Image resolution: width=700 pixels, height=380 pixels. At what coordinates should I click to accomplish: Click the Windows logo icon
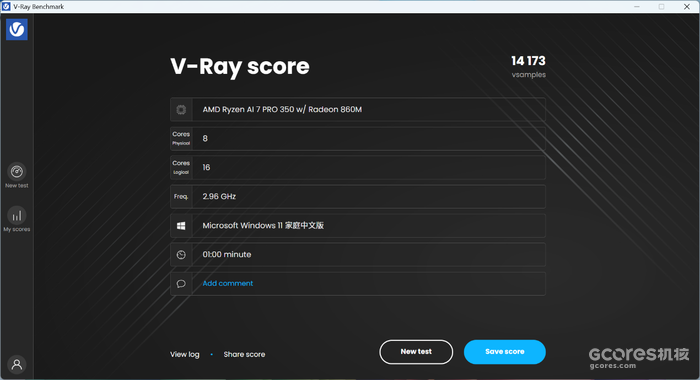pos(181,226)
